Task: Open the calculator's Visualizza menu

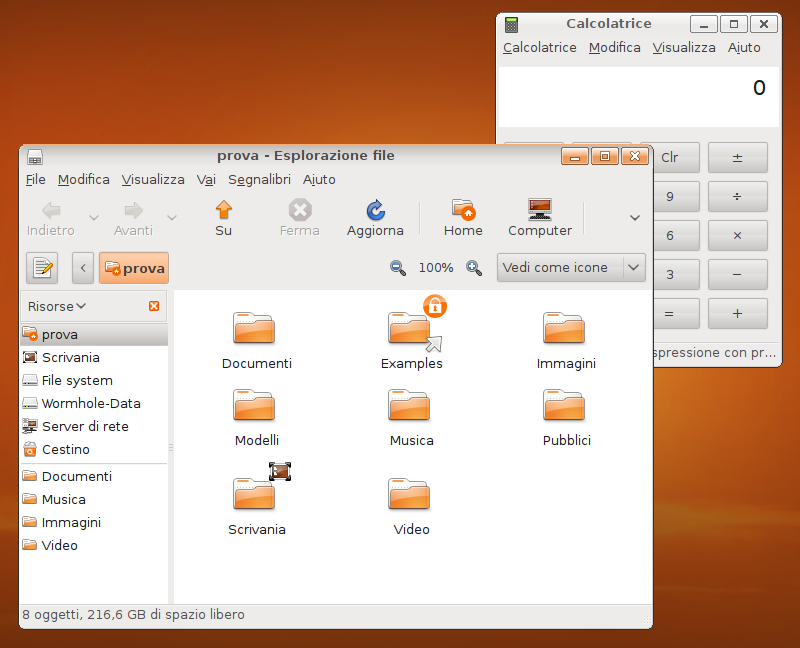Action: (x=684, y=47)
